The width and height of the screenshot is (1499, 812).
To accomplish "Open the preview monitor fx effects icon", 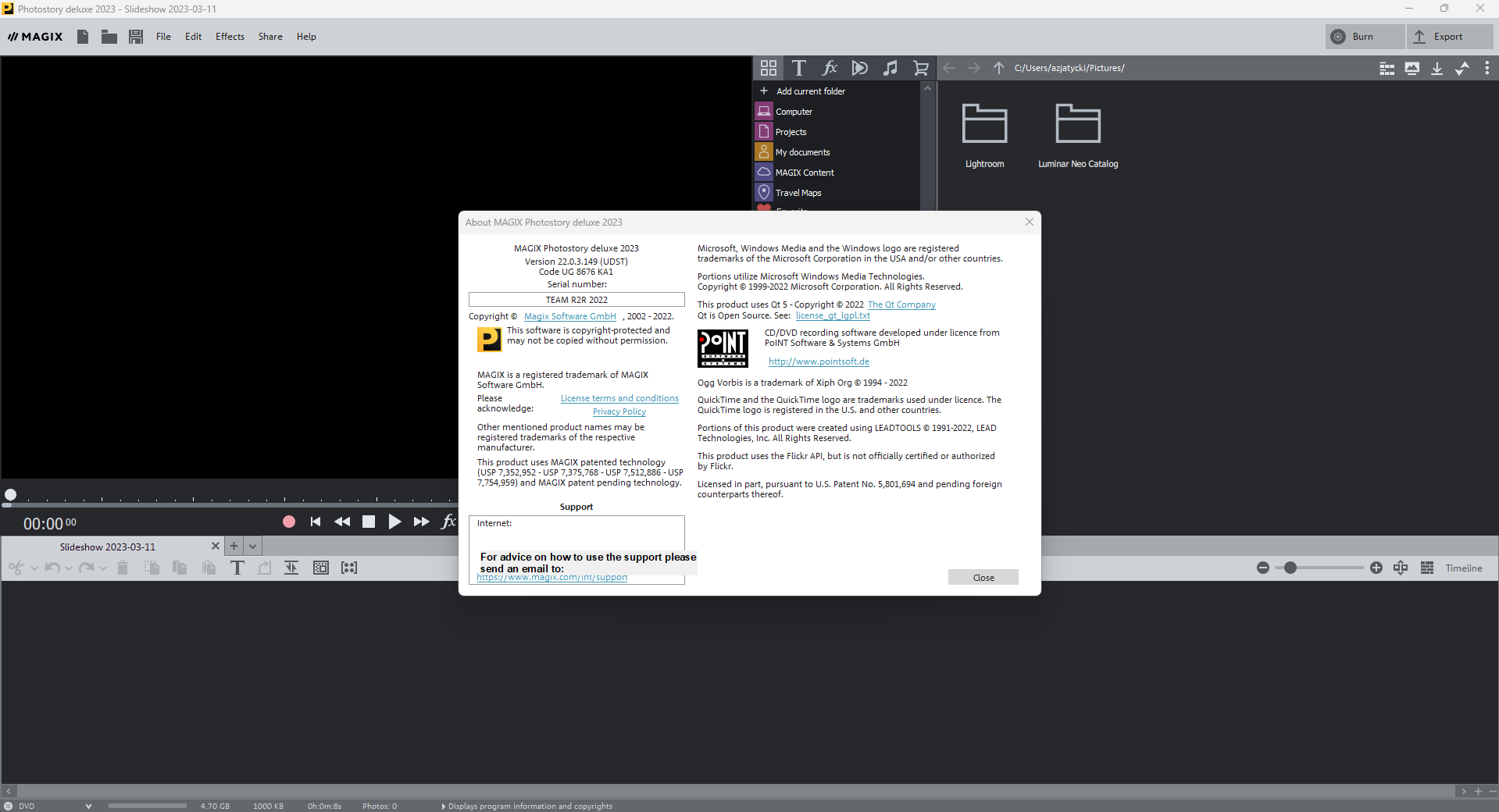I will 448,522.
